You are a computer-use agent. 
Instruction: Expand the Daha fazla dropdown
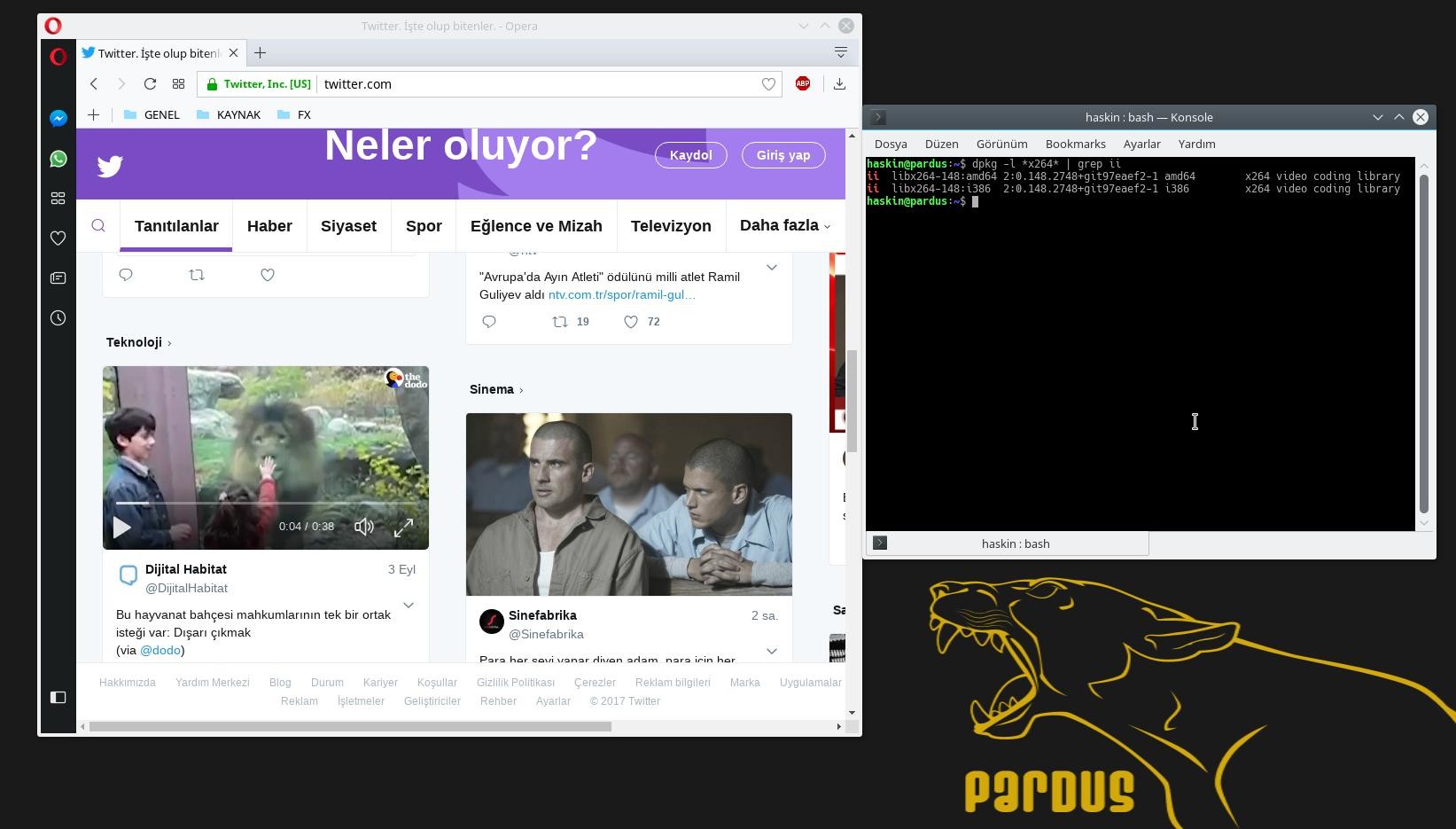click(785, 225)
